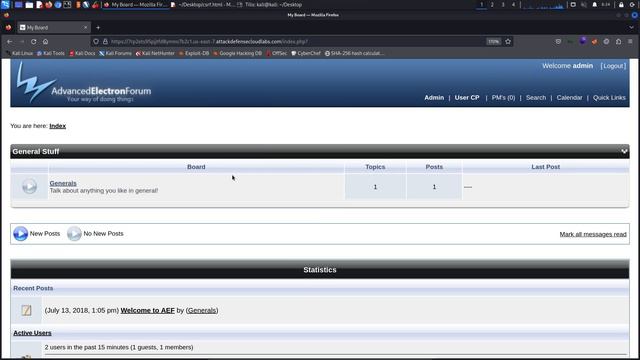Click the tracking protection shield icon
The image size is (640, 360).
click(x=96, y=41)
